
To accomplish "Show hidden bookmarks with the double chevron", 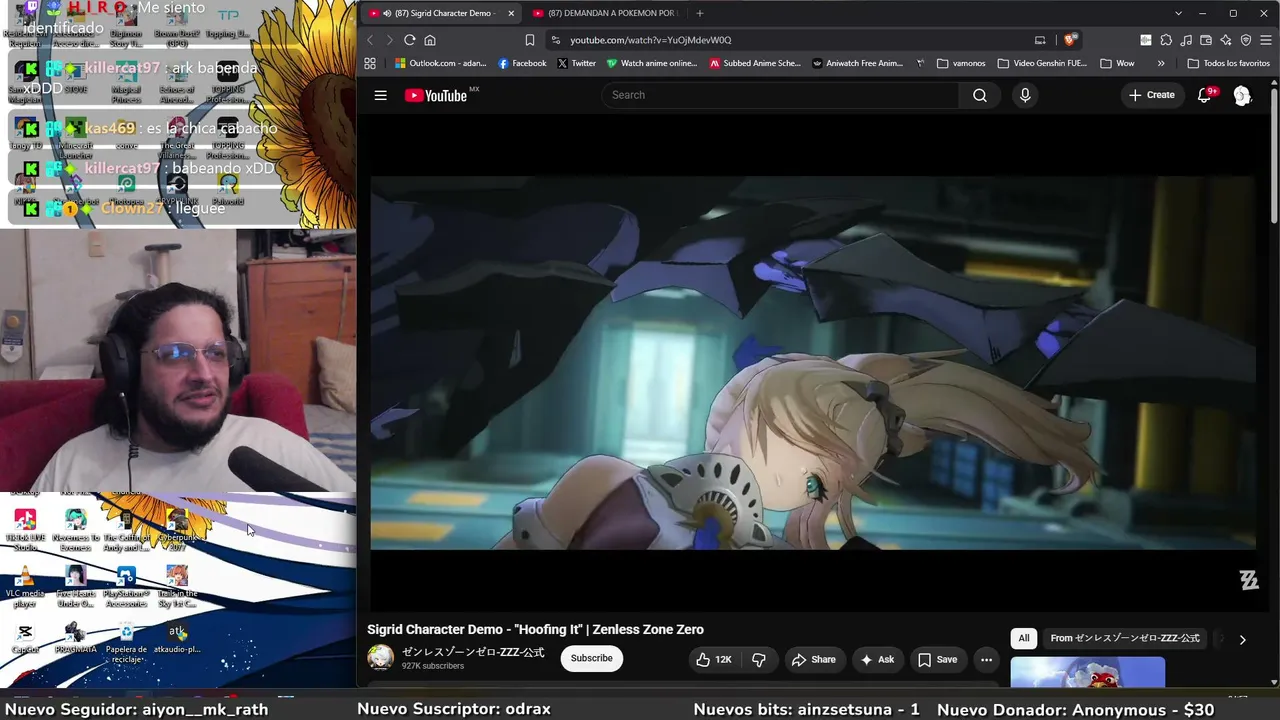I will pyautogui.click(x=1161, y=63).
